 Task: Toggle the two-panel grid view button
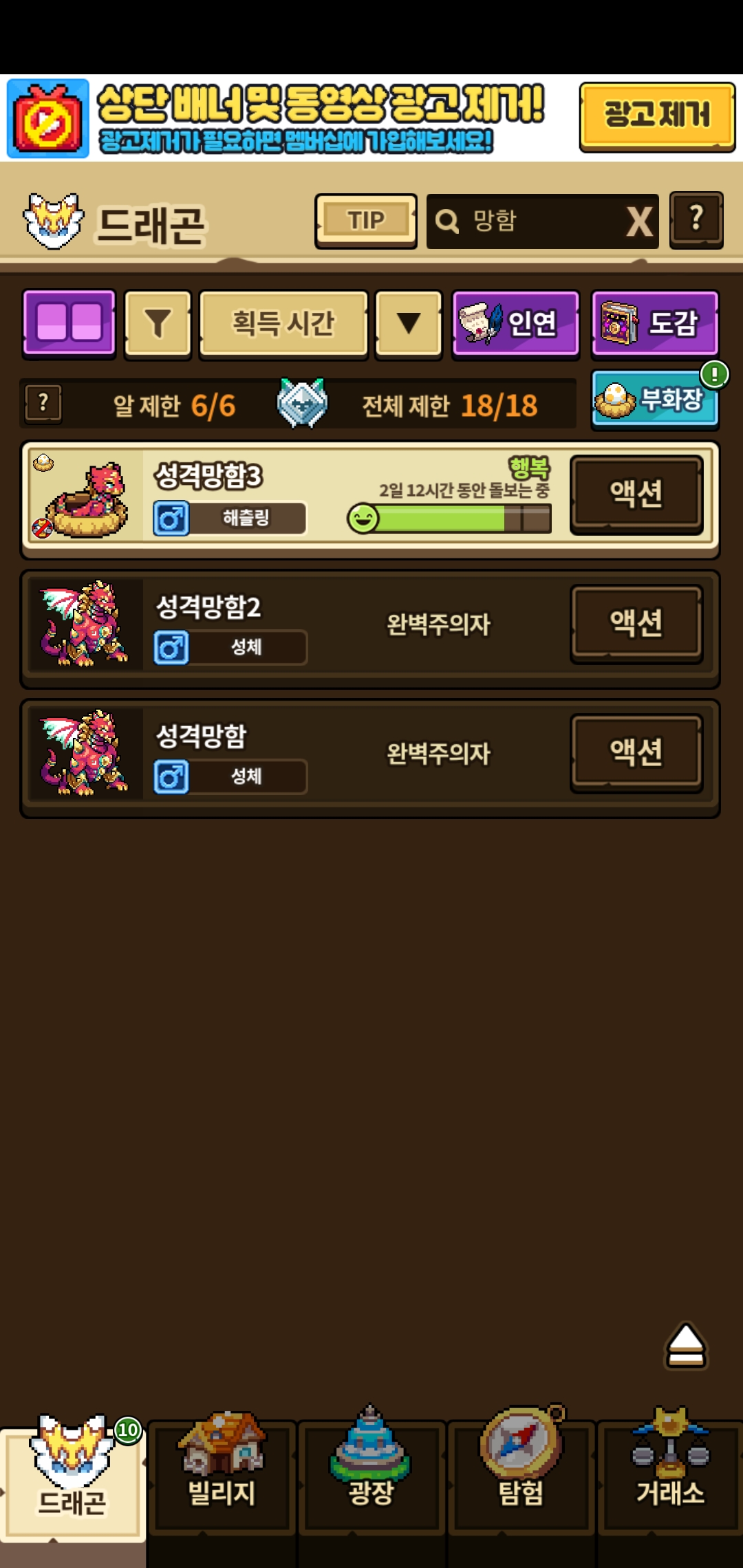[x=69, y=323]
